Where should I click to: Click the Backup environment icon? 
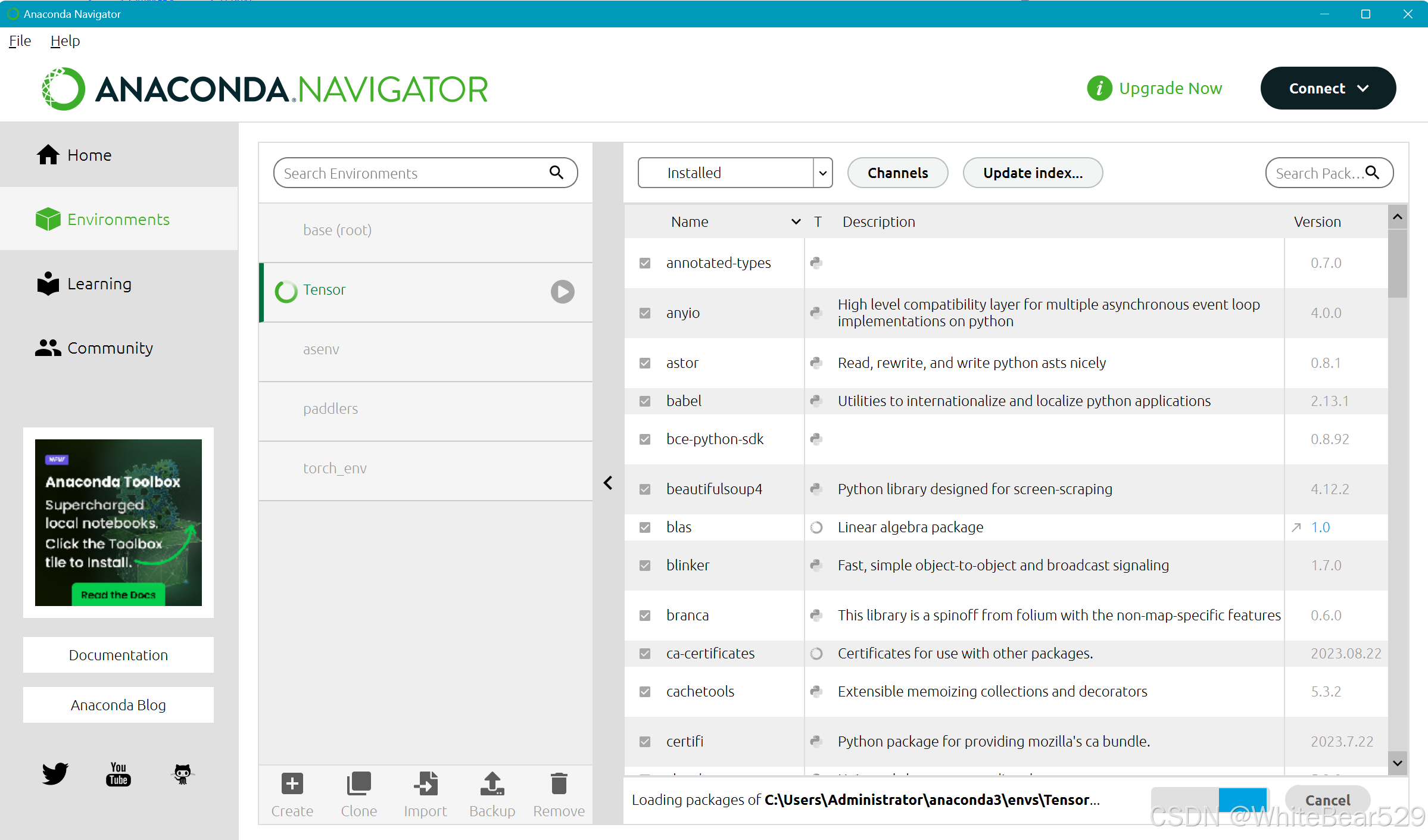pos(492,784)
